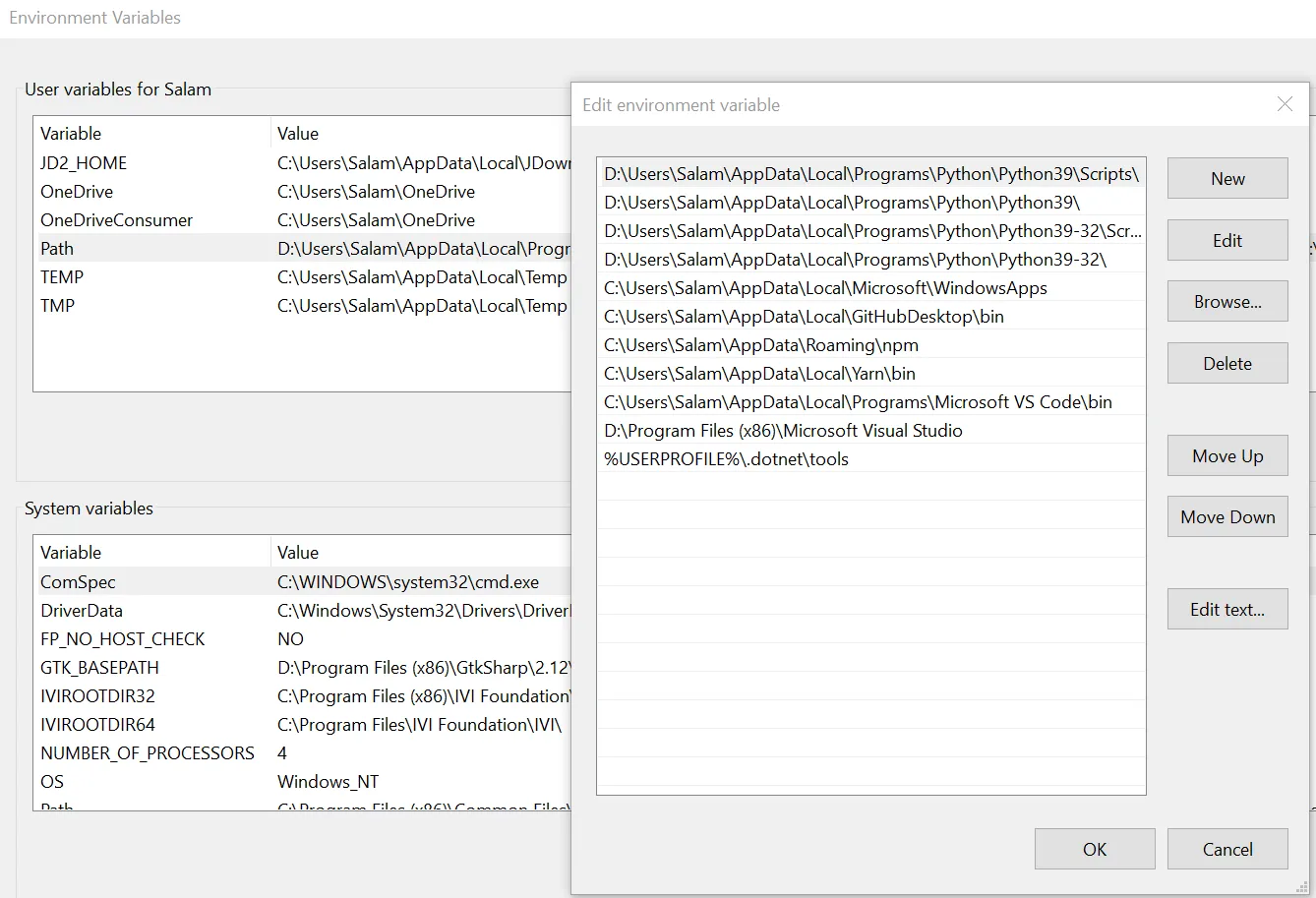Select the TMP user variable

pyautogui.click(x=303, y=306)
